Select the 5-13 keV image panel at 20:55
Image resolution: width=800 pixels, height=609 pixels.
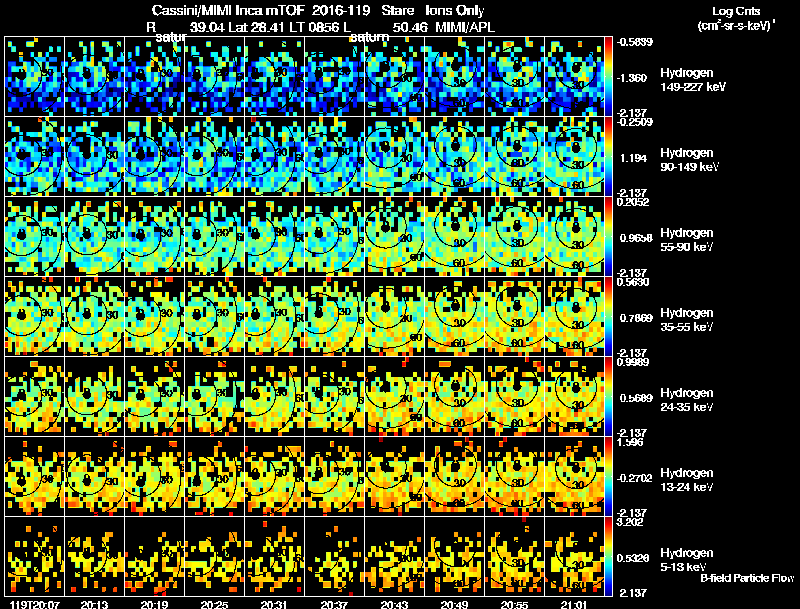(x=514, y=557)
